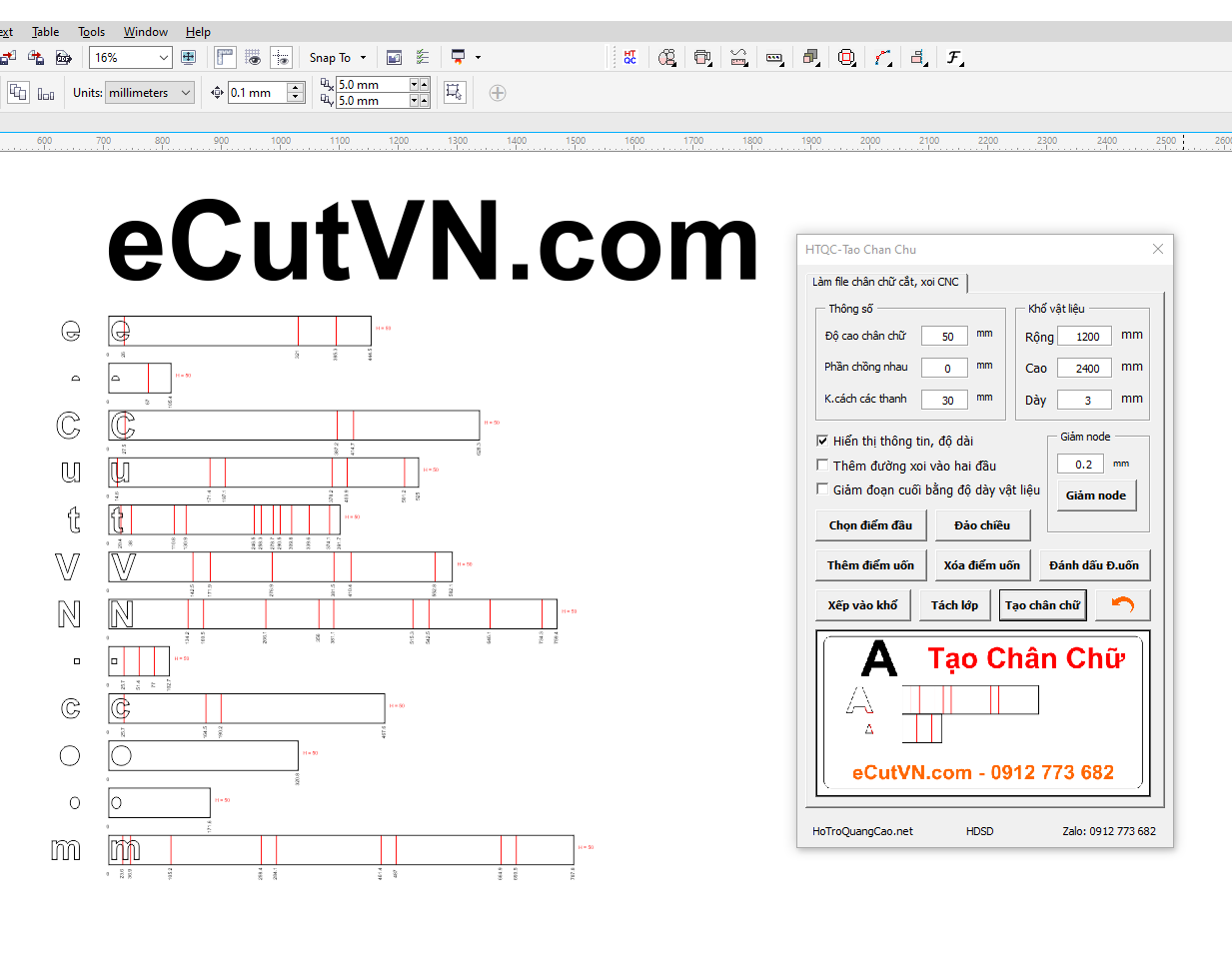Viewport: 1232px width, 963px height.
Task: Click the duplicate distance Y 5.0 mm field
Action: click(373, 100)
